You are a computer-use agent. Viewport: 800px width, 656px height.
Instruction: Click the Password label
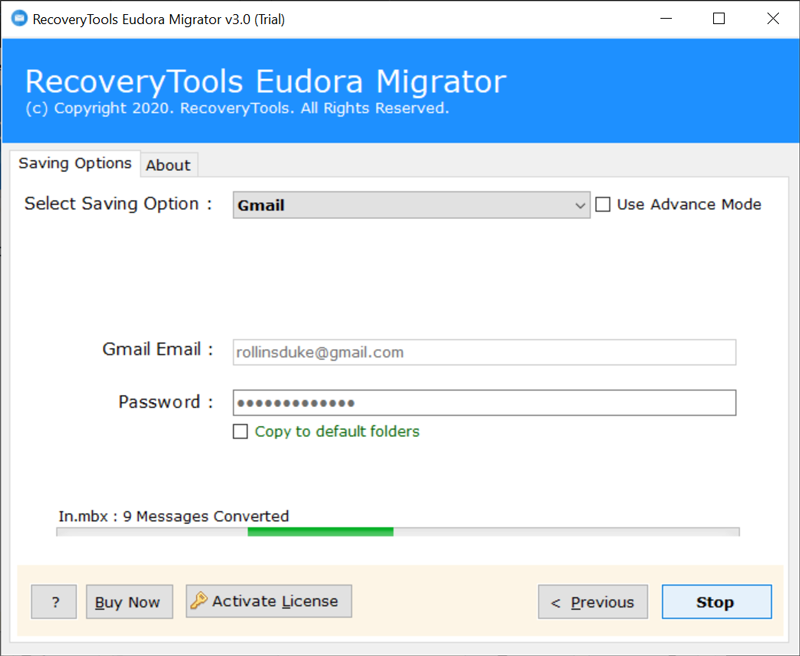click(x=166, y=402)
